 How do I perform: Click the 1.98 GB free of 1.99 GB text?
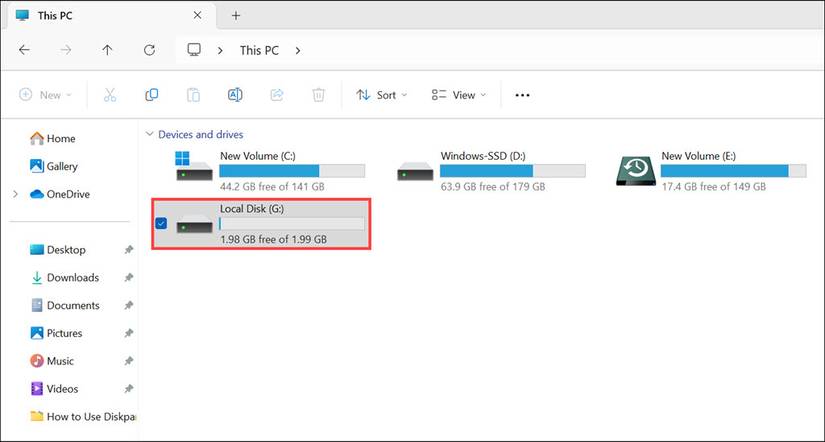[274, 239]
